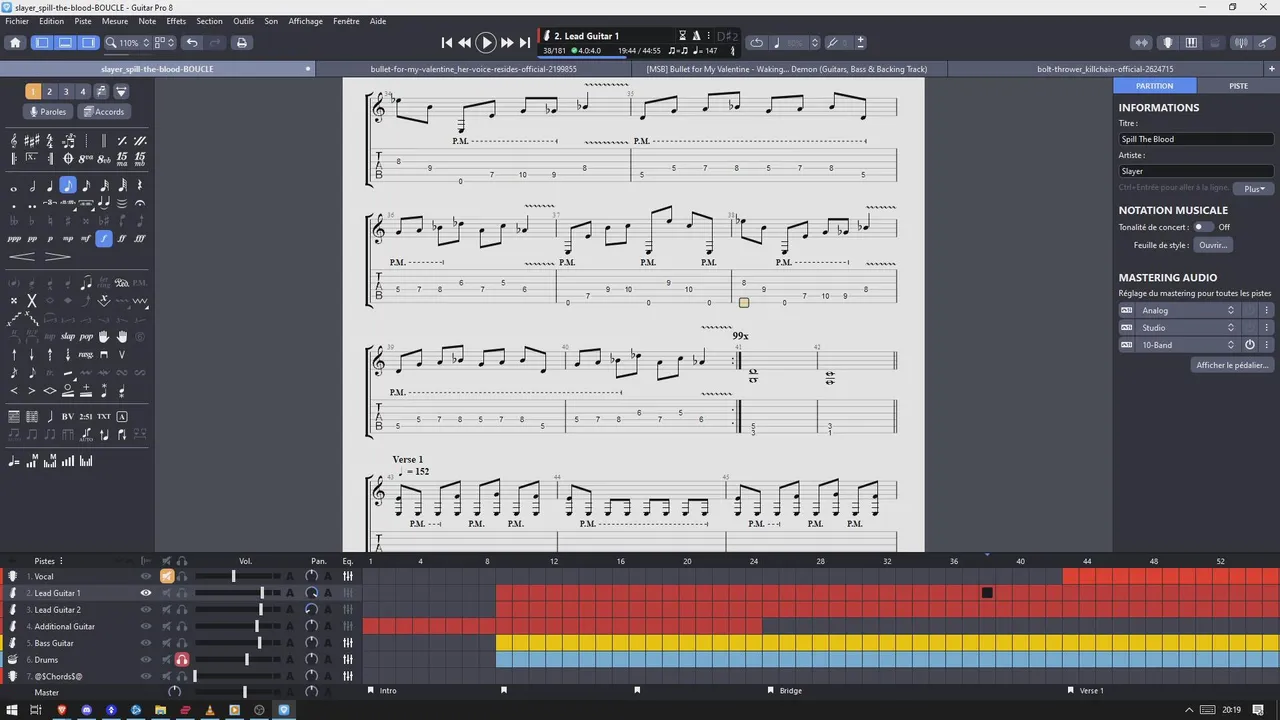Viewport: 1280px width, 720px height.
Task: Undo last action with the undo arrow
Action: (x=192, y=43)
